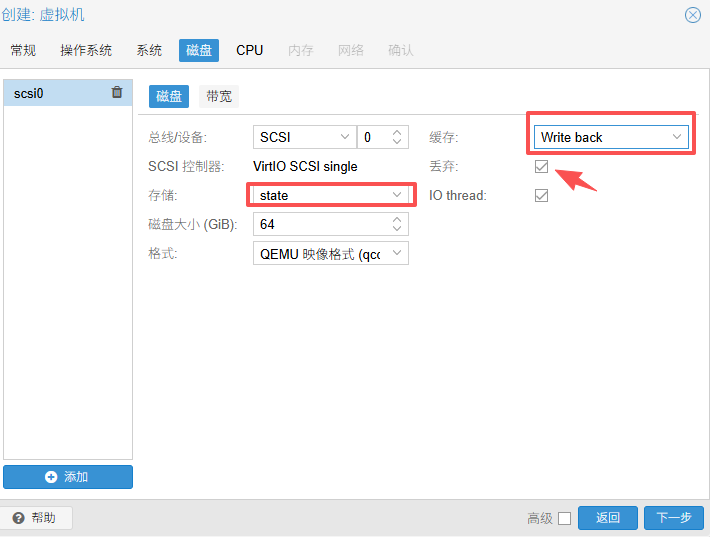Viewport: 710px width, 537px height.
Task: Click 添加 to add a disk
Action: coord(68,477)
